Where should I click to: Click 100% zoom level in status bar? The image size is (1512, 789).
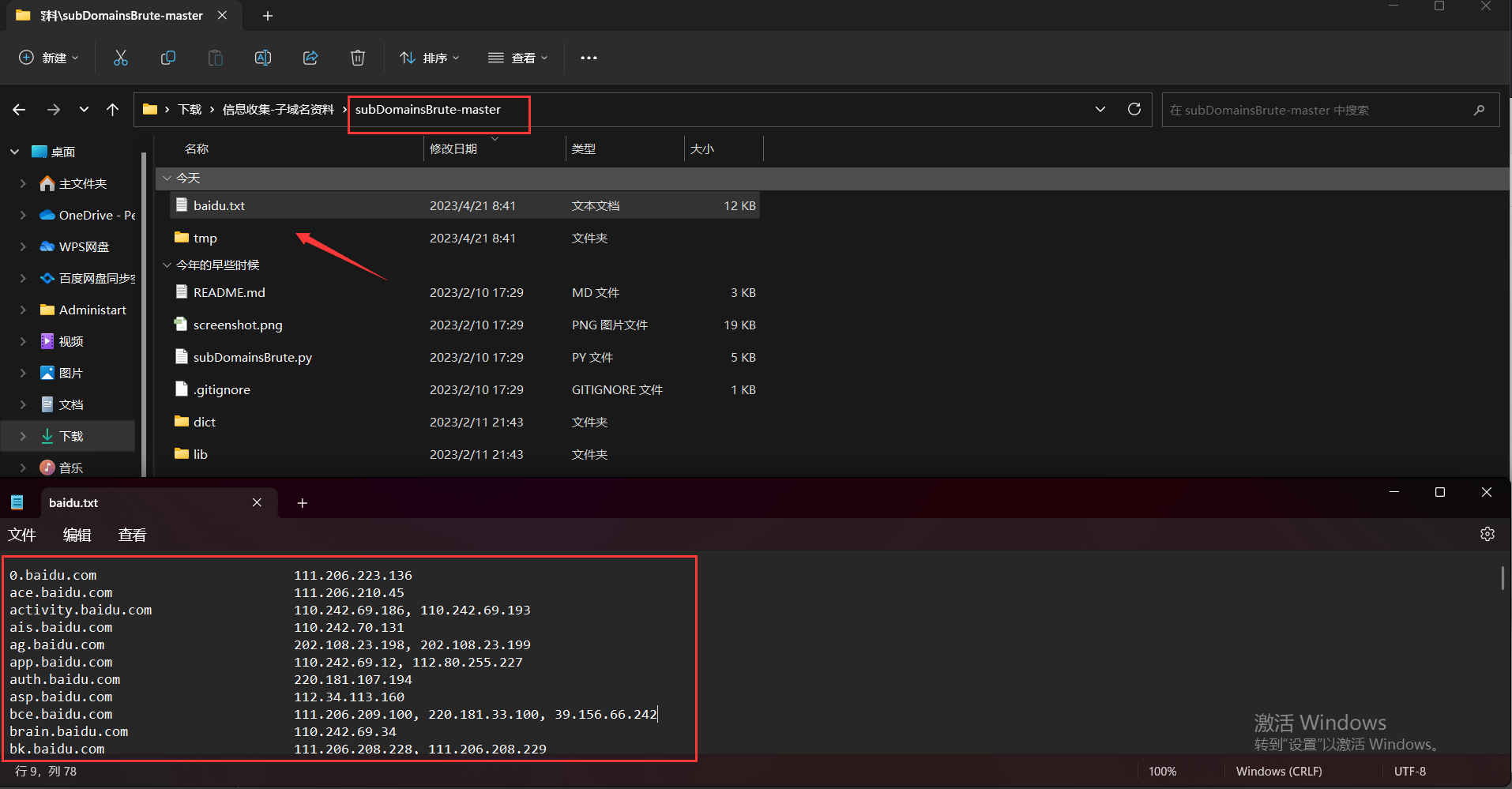point(1163,772)
